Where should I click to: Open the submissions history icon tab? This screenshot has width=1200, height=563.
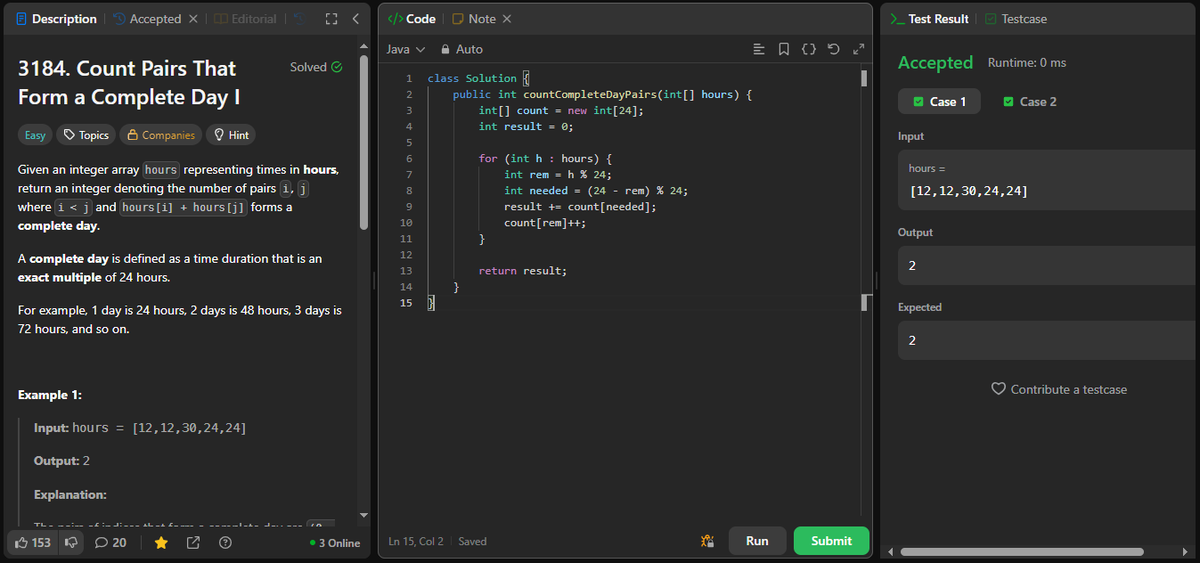[x=297, y=19]
